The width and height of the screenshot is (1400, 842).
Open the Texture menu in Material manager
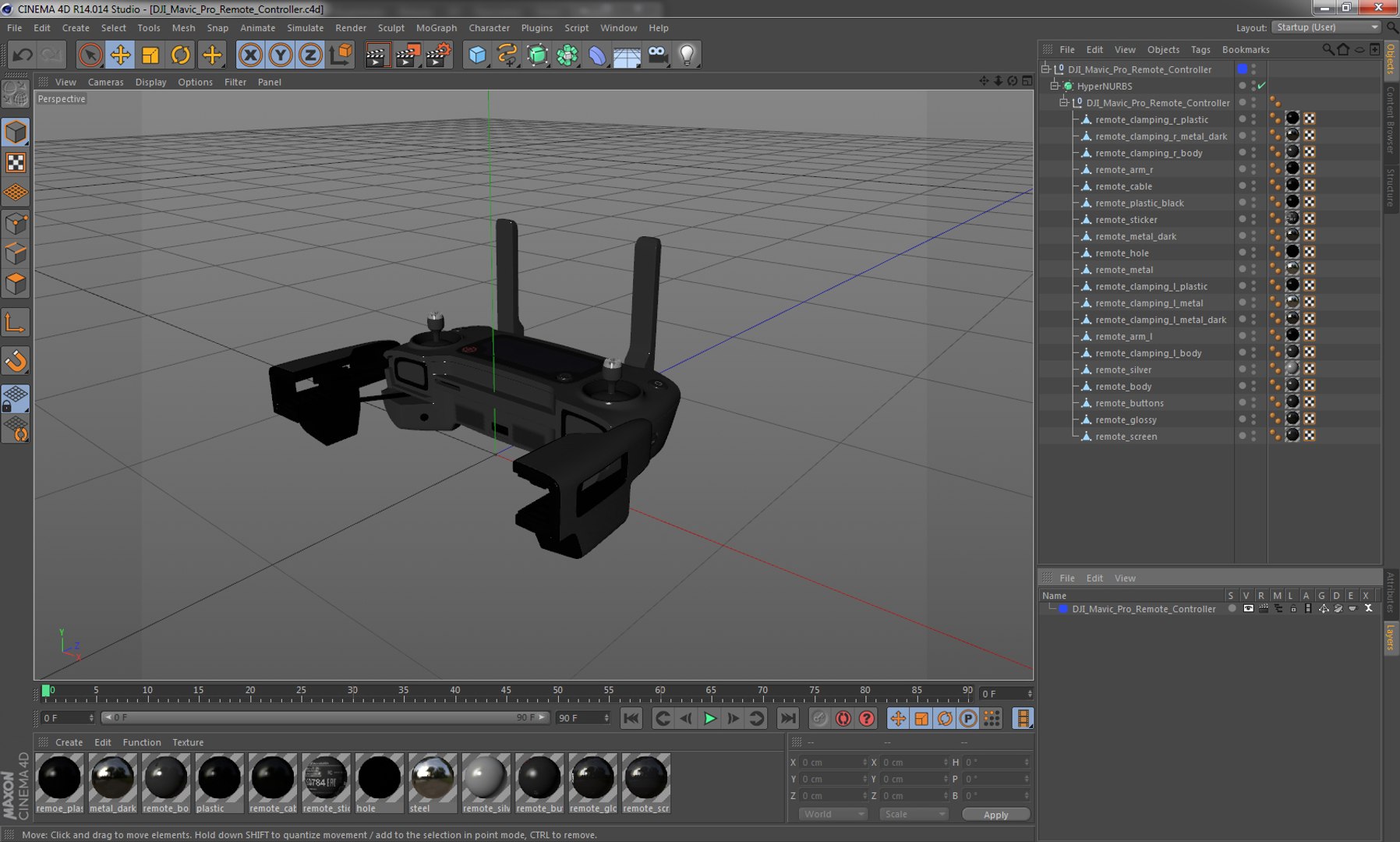(x=188, y=742)
